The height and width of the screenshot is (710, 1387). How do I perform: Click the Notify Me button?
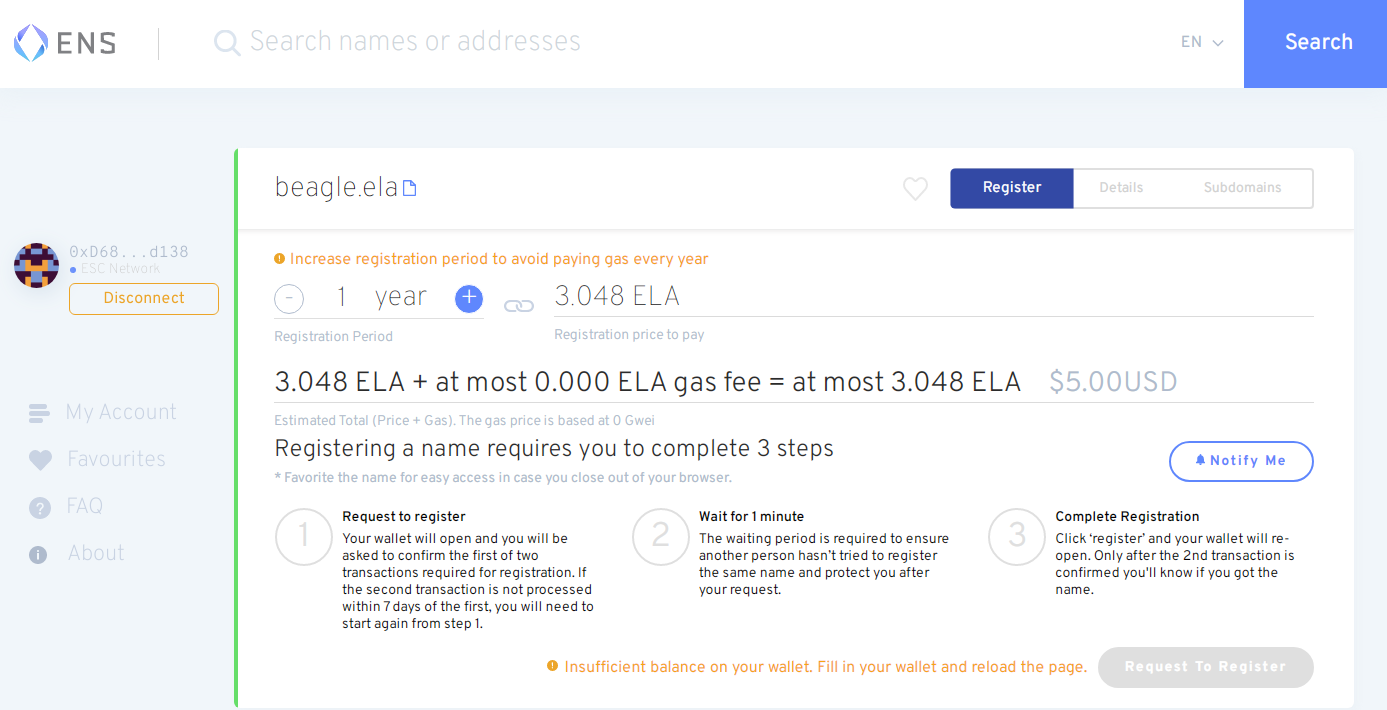(1240, 461)
